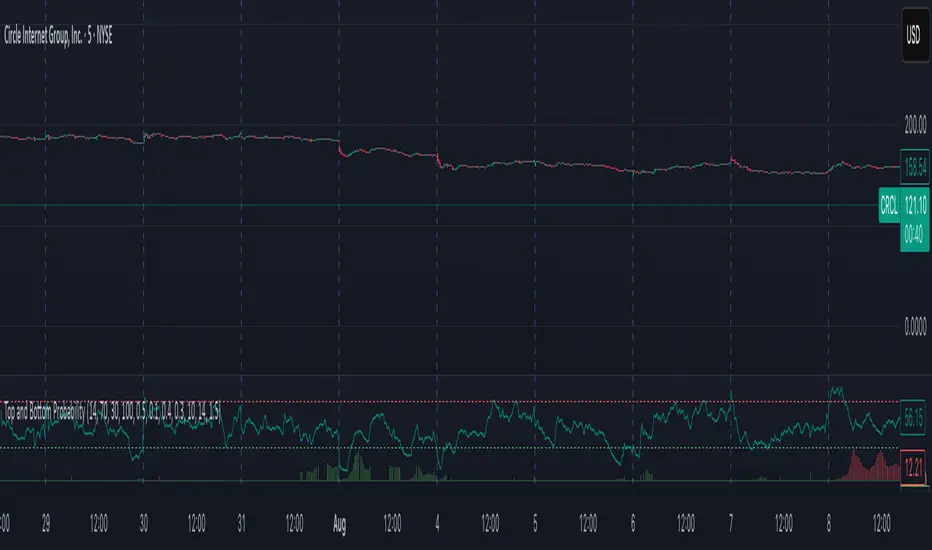Click the 0.0000 price axis label
This screenshot has width=932, height=550.
pos(914,326)
